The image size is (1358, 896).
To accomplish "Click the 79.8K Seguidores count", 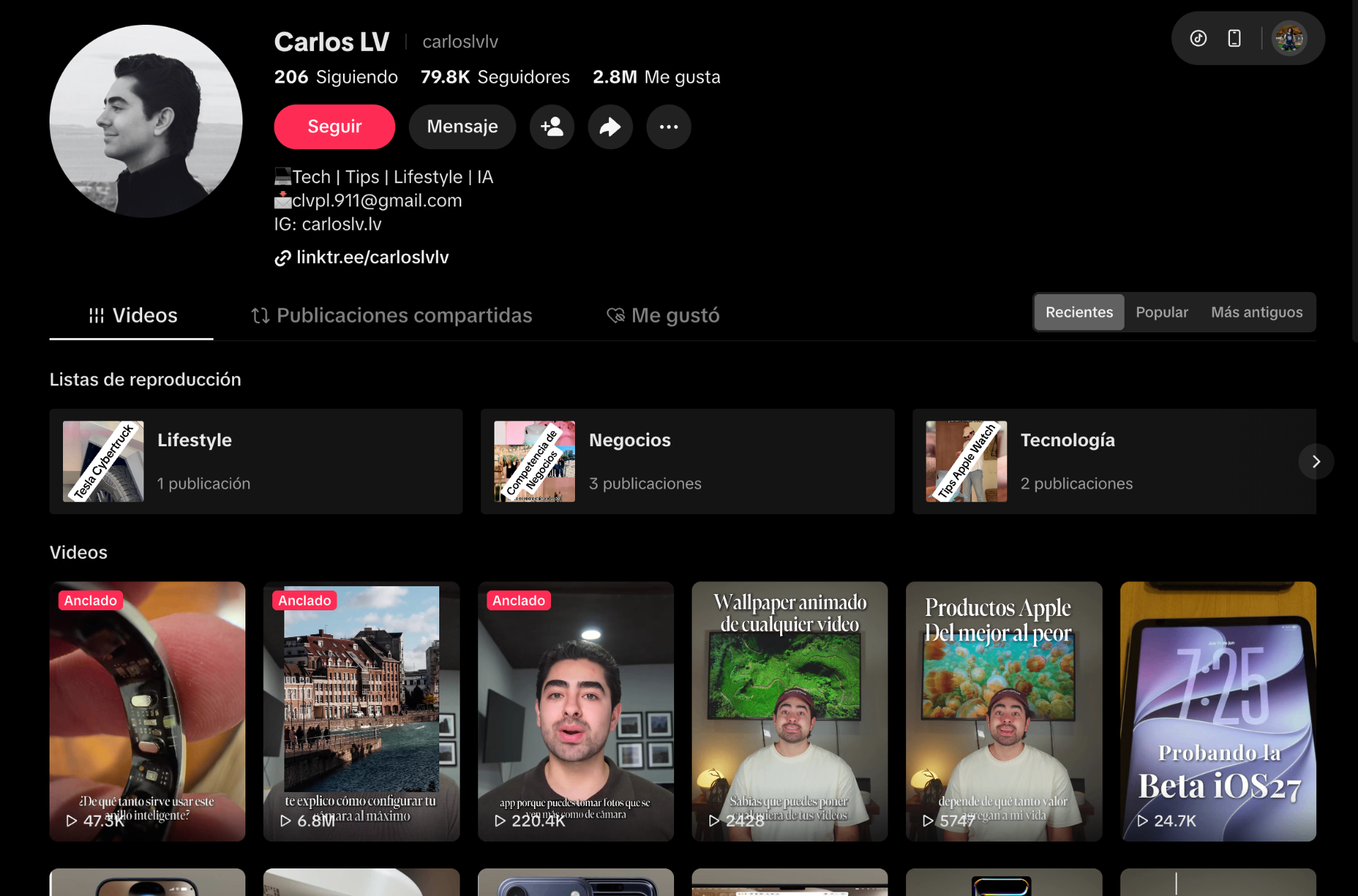I will click(495, 77).
